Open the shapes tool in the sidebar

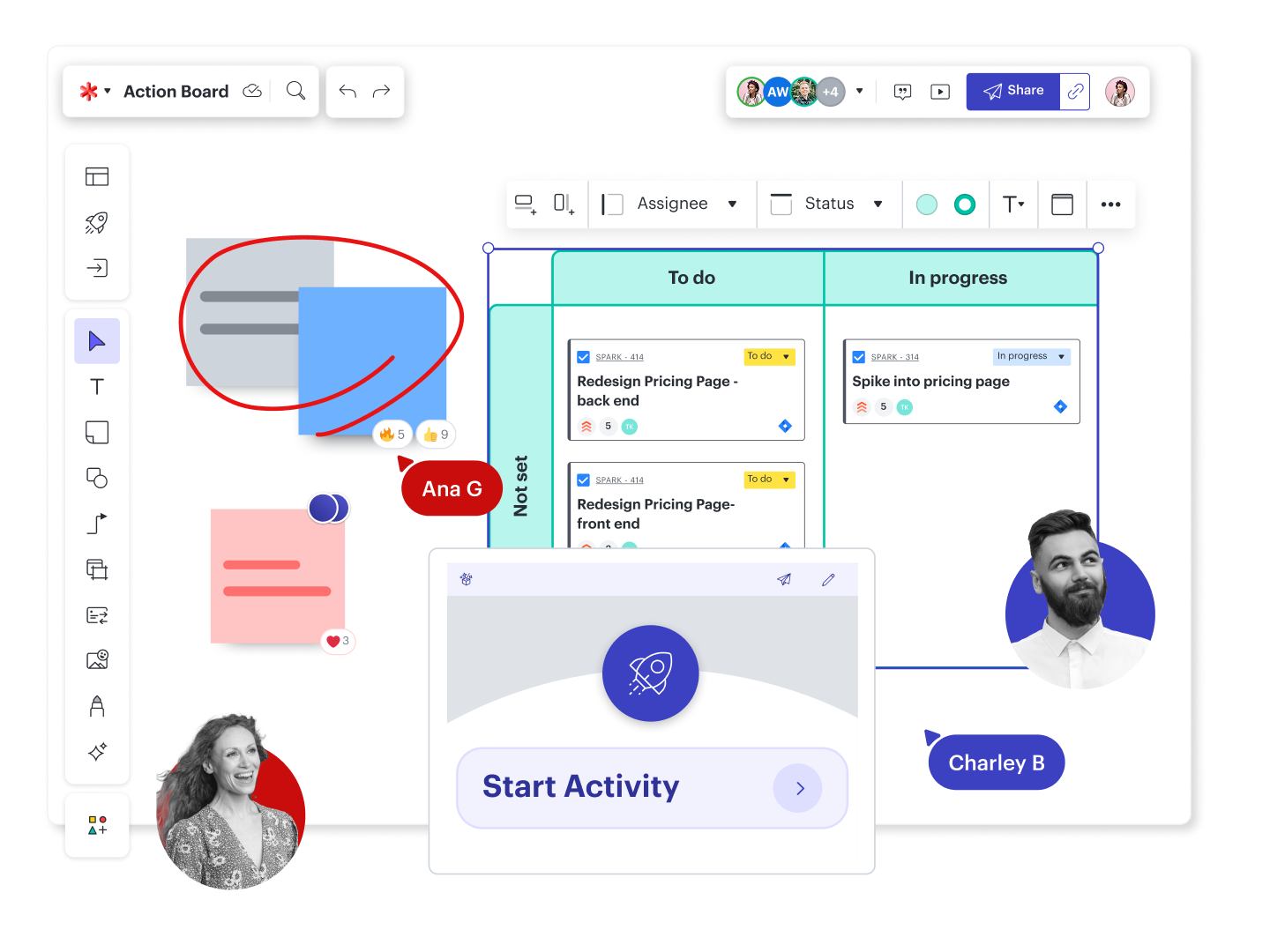97,478
